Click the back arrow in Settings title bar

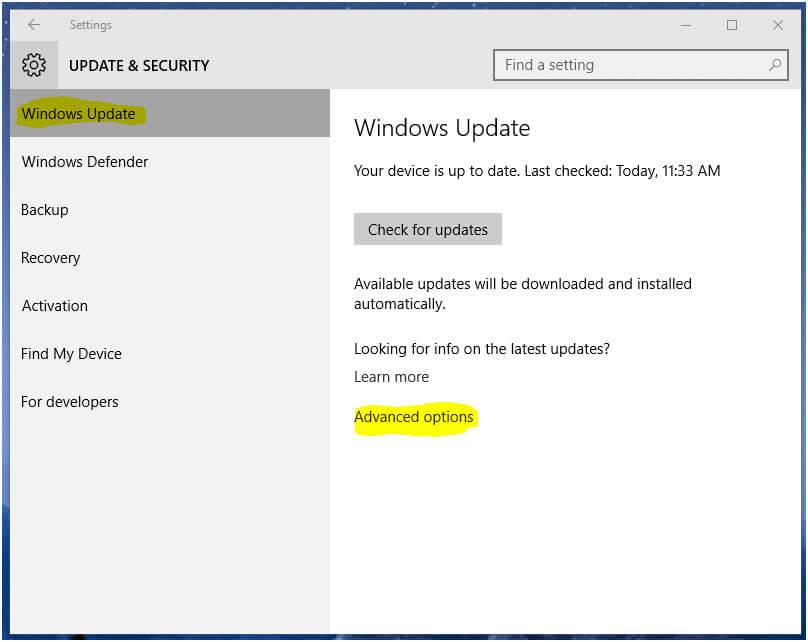(34, 25)
